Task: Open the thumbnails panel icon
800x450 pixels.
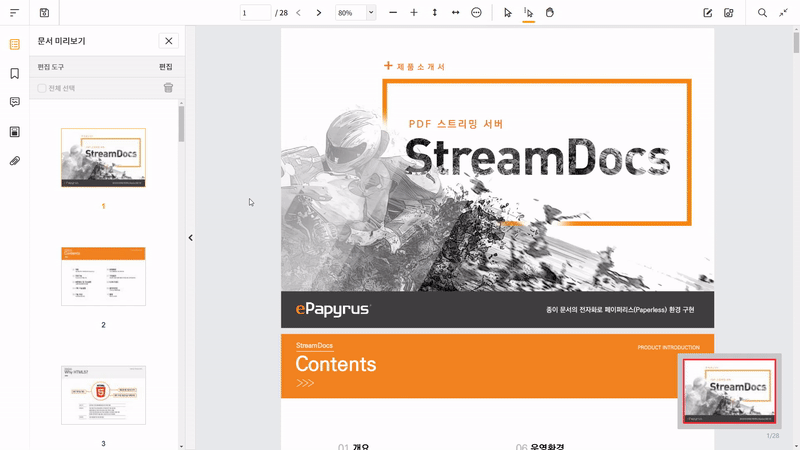Action: coord(15,44)
